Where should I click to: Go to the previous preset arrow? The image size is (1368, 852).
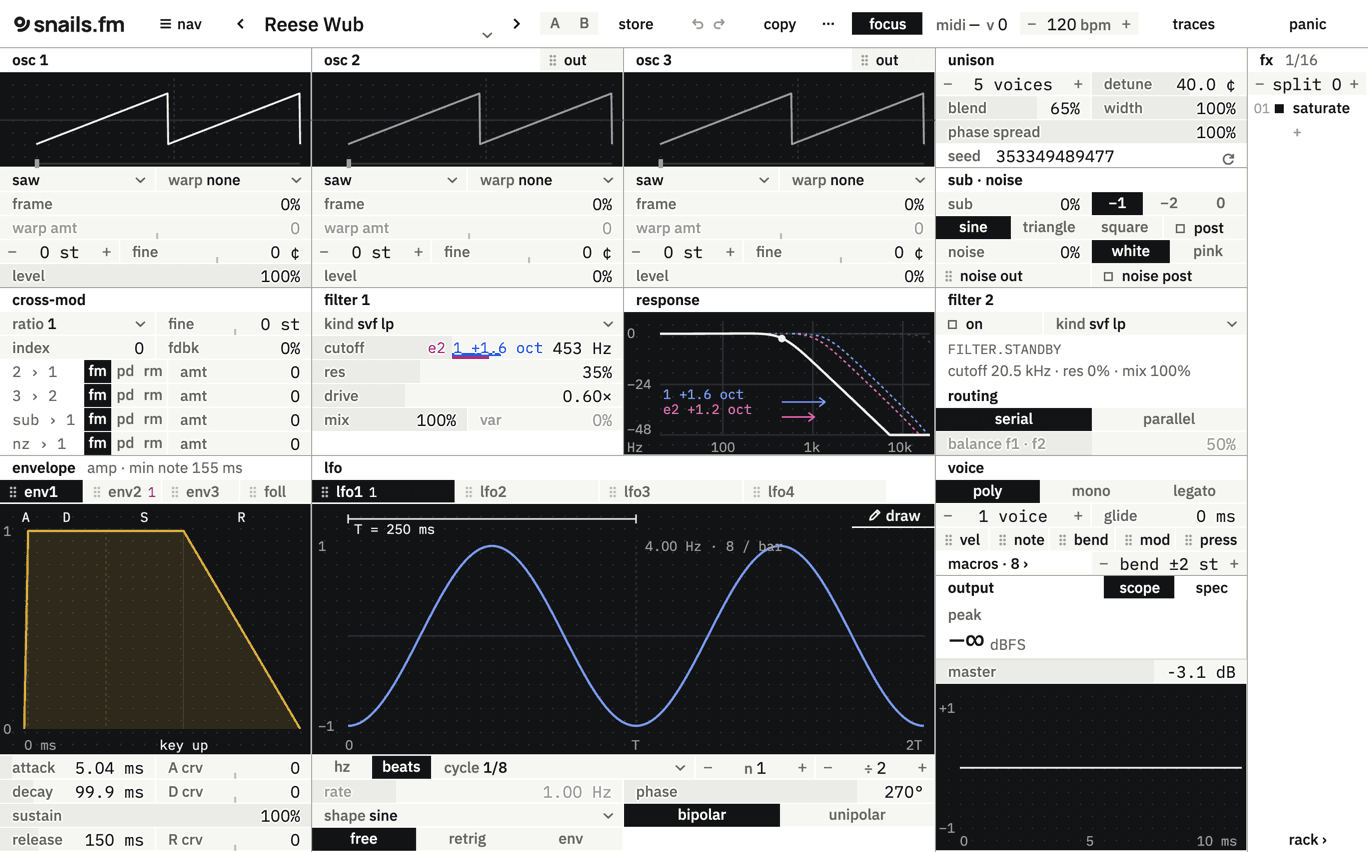[x=240, y=24]
